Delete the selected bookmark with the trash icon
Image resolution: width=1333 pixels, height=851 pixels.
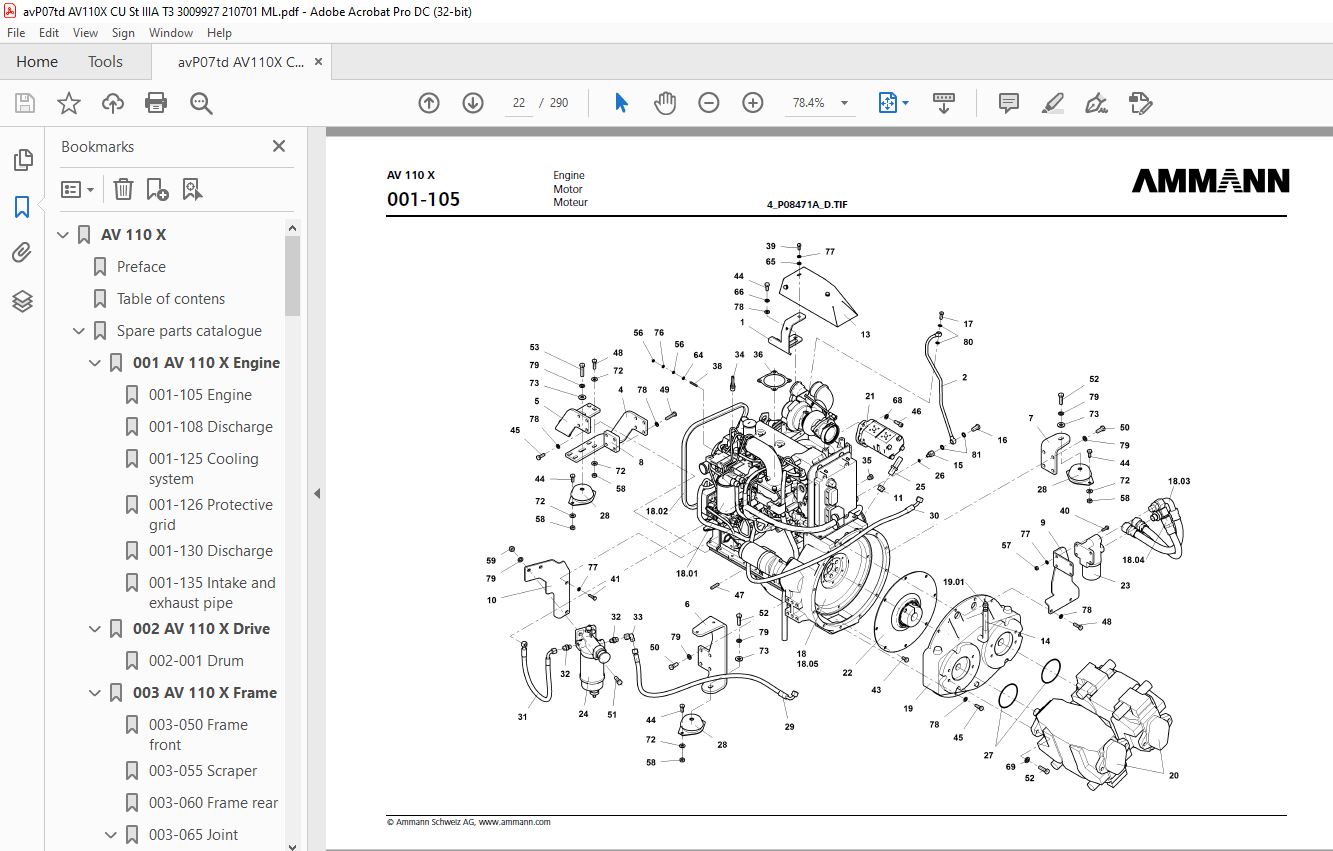(x=123, y=189)
